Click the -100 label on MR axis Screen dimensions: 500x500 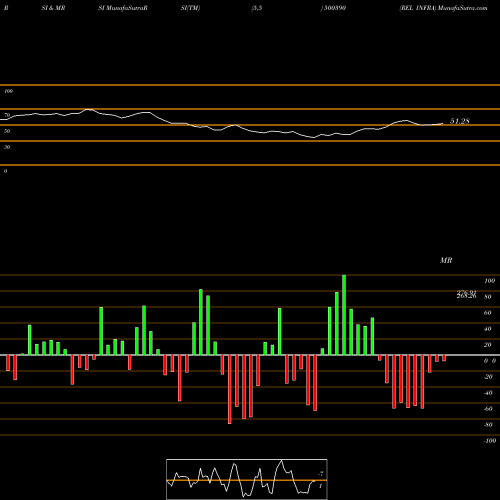point(490,441)
